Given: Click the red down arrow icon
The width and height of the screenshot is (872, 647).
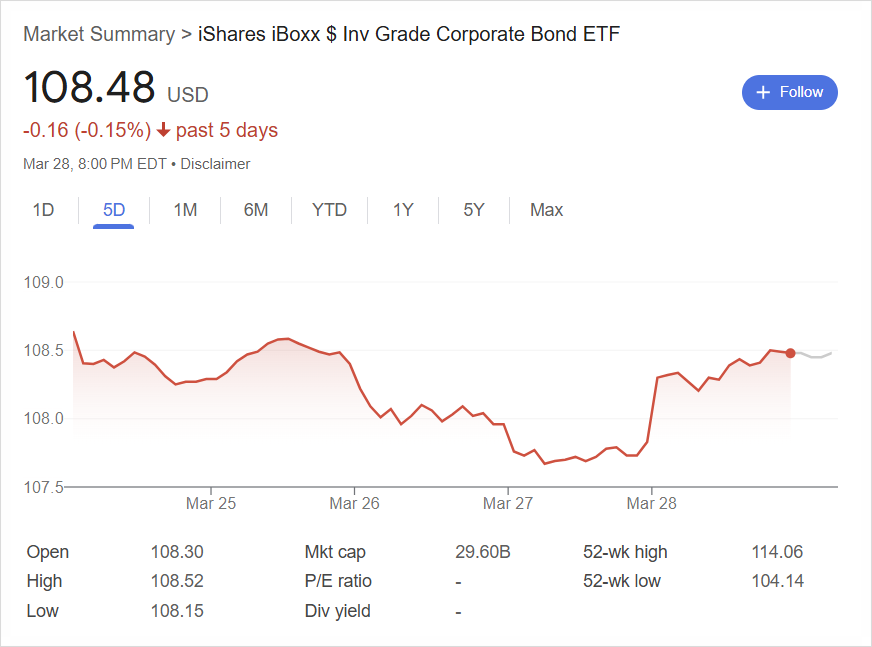Looking at the screenshot, I should pyautogui.click(x=163, y=130).
